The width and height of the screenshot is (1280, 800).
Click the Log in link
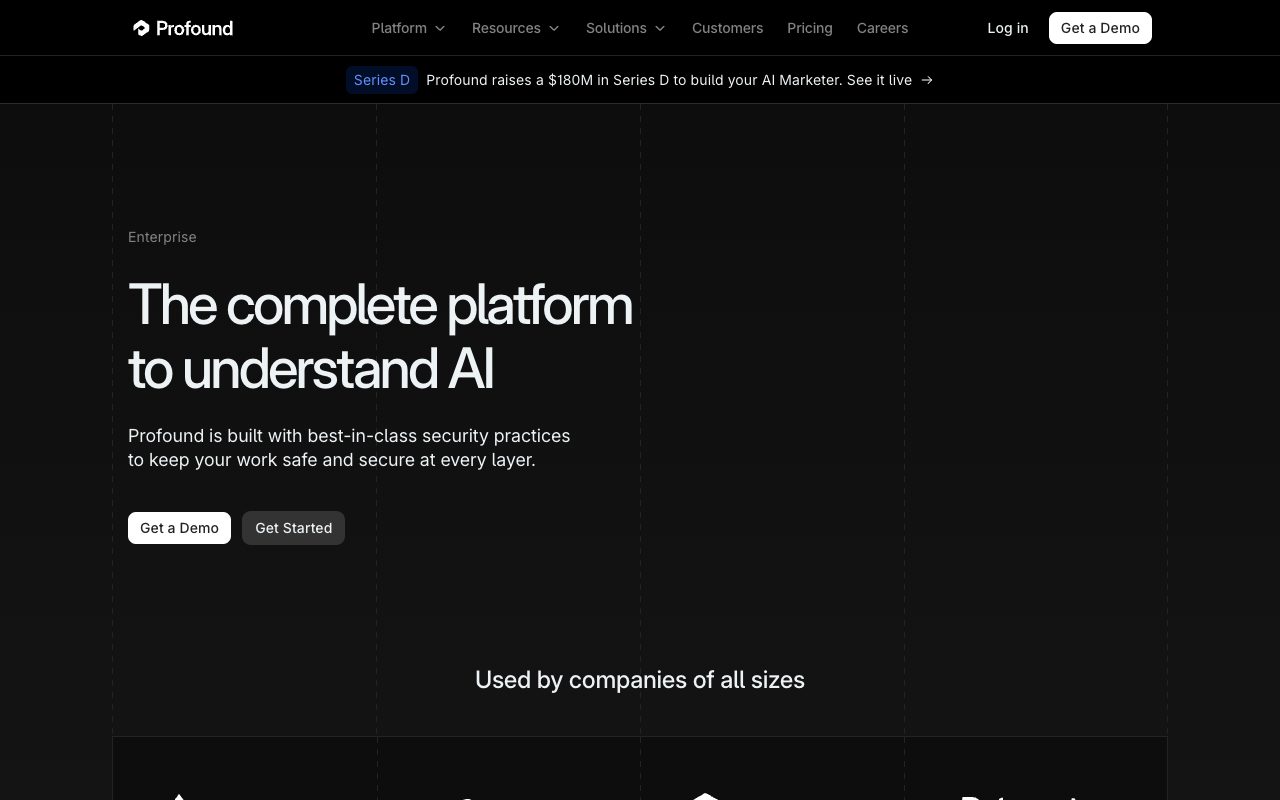pos(1007,28)
